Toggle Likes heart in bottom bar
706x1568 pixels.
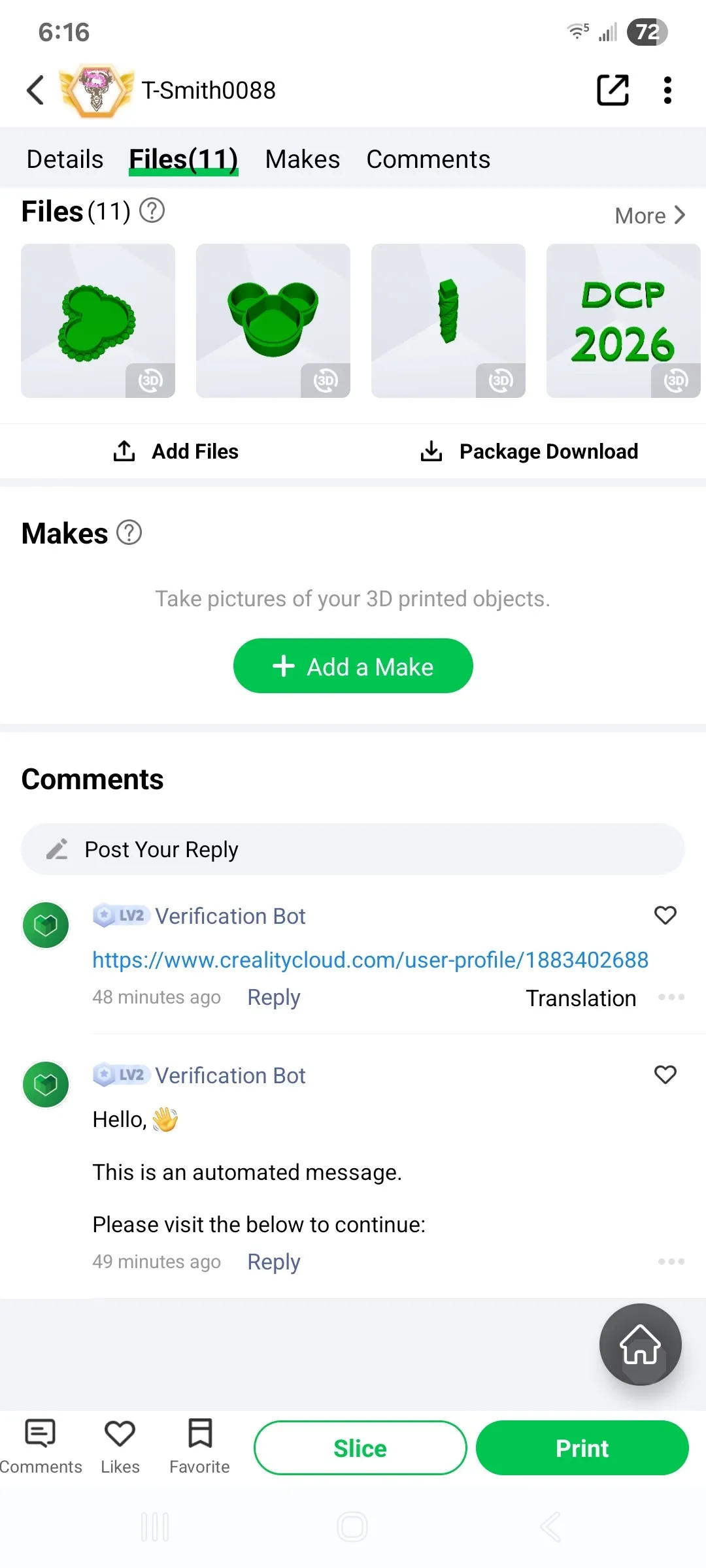tap(120, 1446)
